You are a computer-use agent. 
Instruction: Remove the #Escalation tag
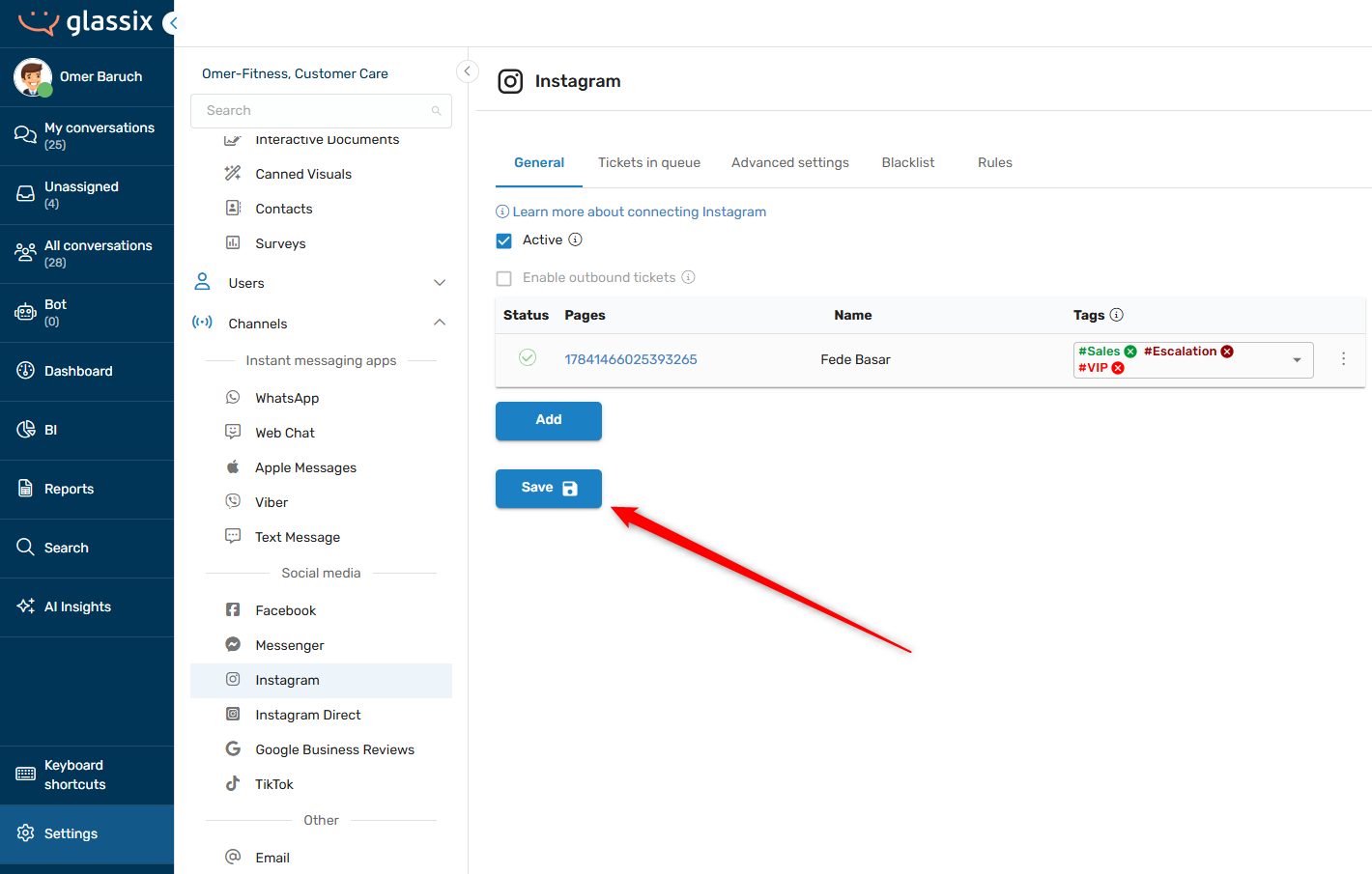pos(1227,352)
